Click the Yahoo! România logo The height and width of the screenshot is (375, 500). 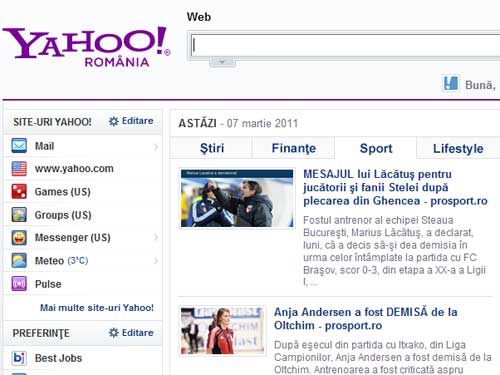(87, 47)
